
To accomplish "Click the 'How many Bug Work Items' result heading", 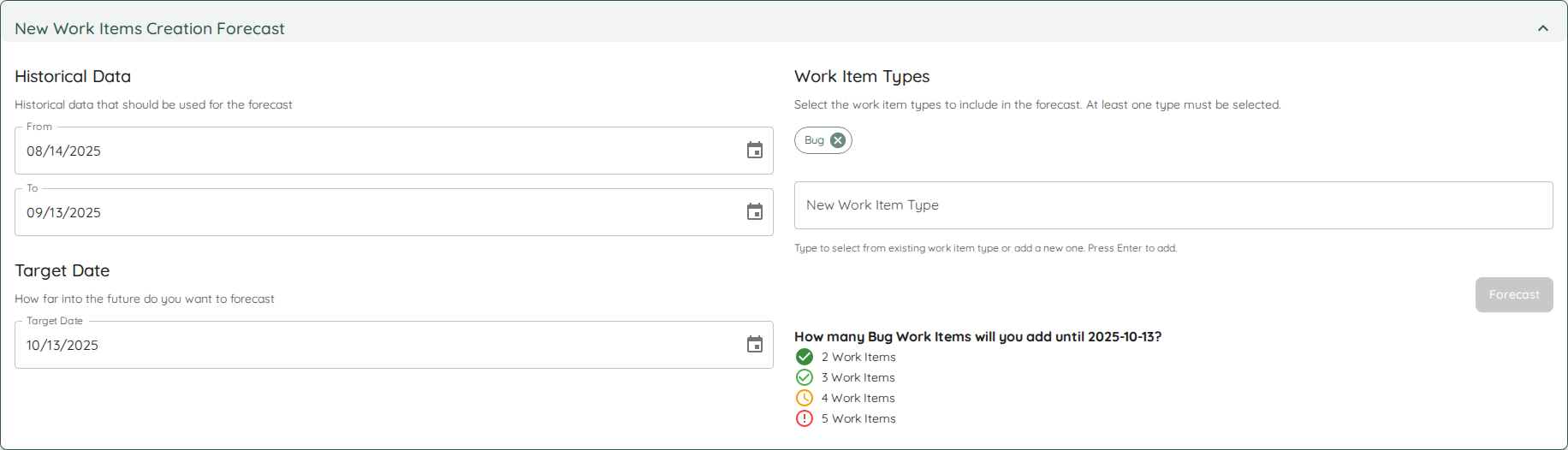I will click(977, 336).
